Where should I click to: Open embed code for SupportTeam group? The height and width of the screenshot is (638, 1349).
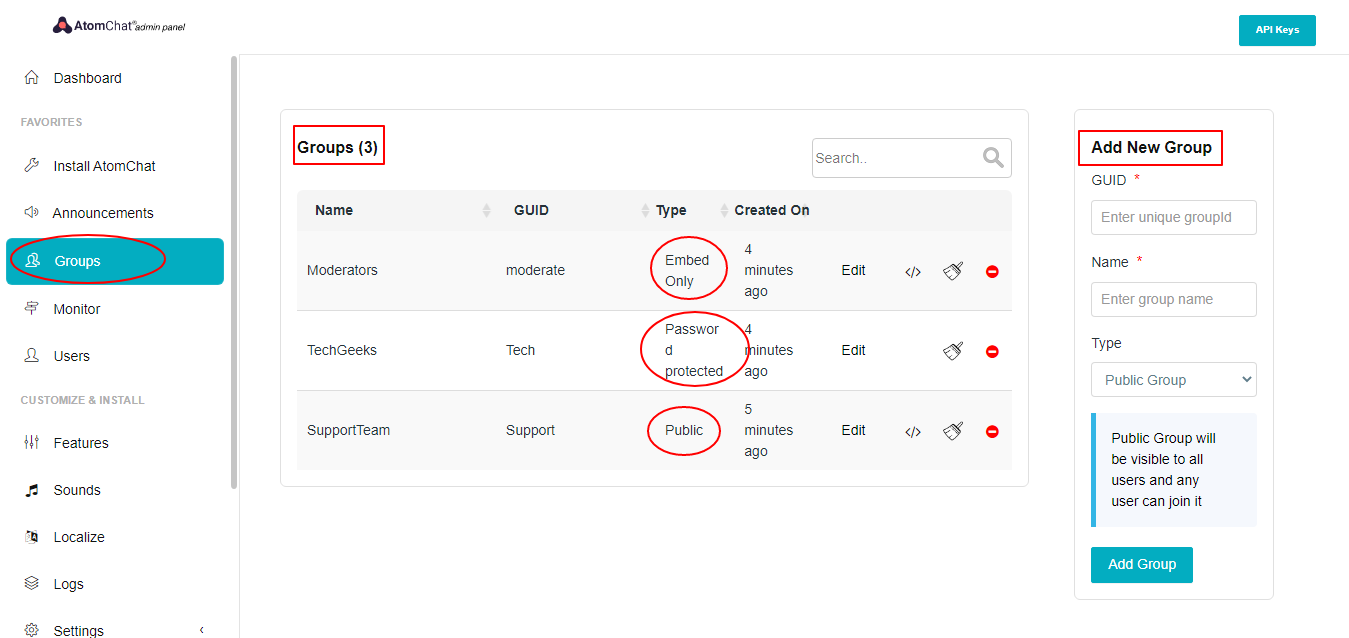pos(912,432)
